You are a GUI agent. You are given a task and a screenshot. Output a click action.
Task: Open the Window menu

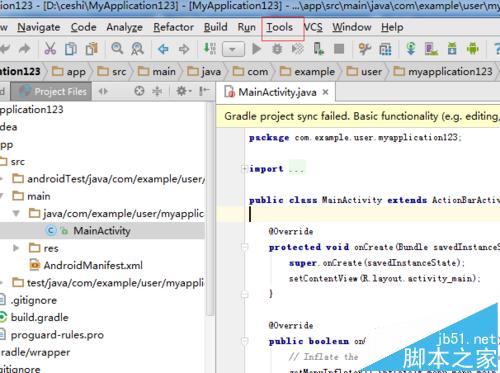pos(352,27)
